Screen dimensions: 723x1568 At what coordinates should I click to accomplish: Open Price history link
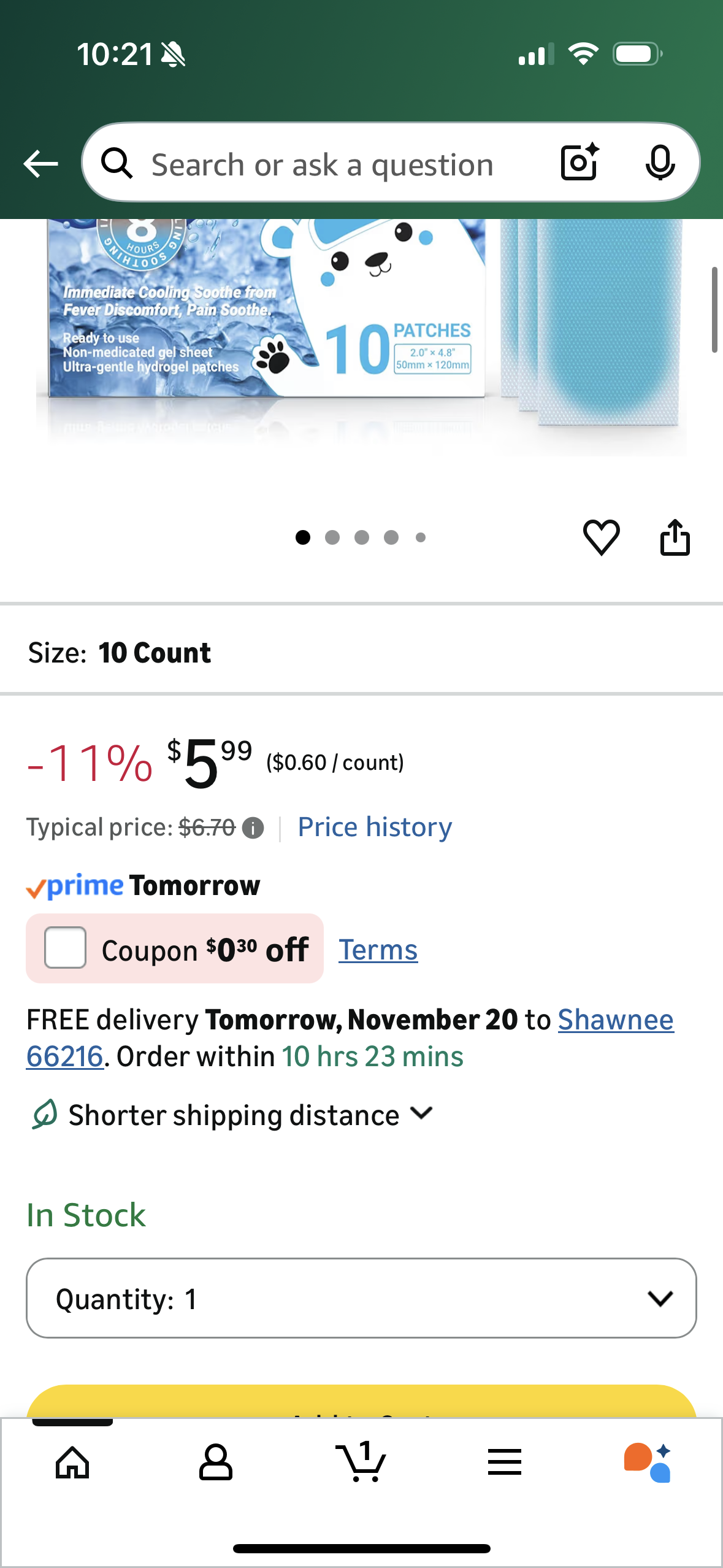click(x=375, y=827)
